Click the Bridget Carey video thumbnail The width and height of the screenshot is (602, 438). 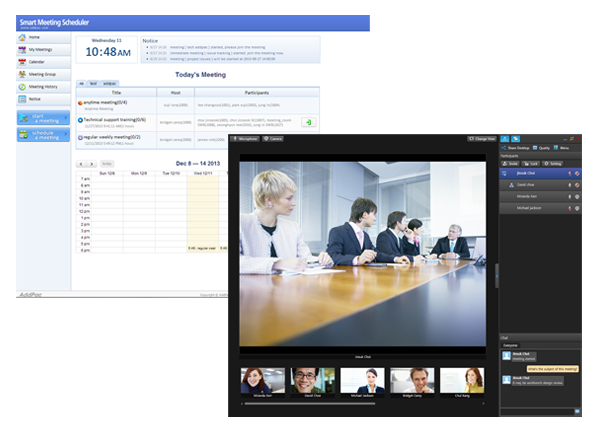[x=412, y=380]
